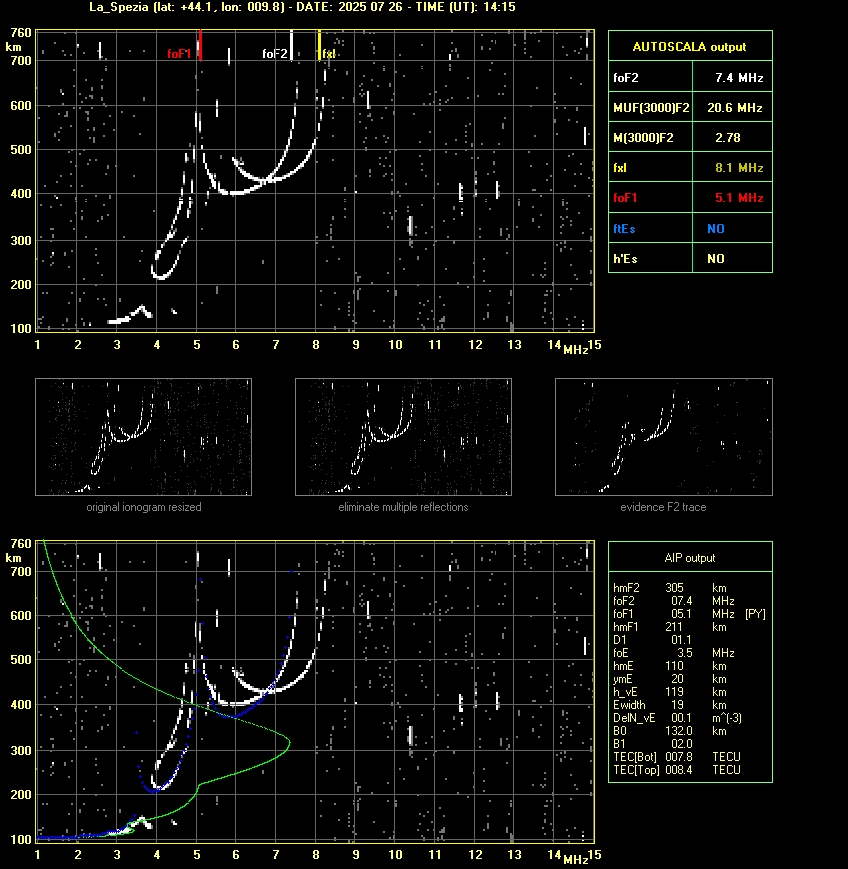The height and width of the screenshot is (869, 848).
Task: Click the 'eliminate multiple reflections' caption
Action: click(x=403, y=507)
